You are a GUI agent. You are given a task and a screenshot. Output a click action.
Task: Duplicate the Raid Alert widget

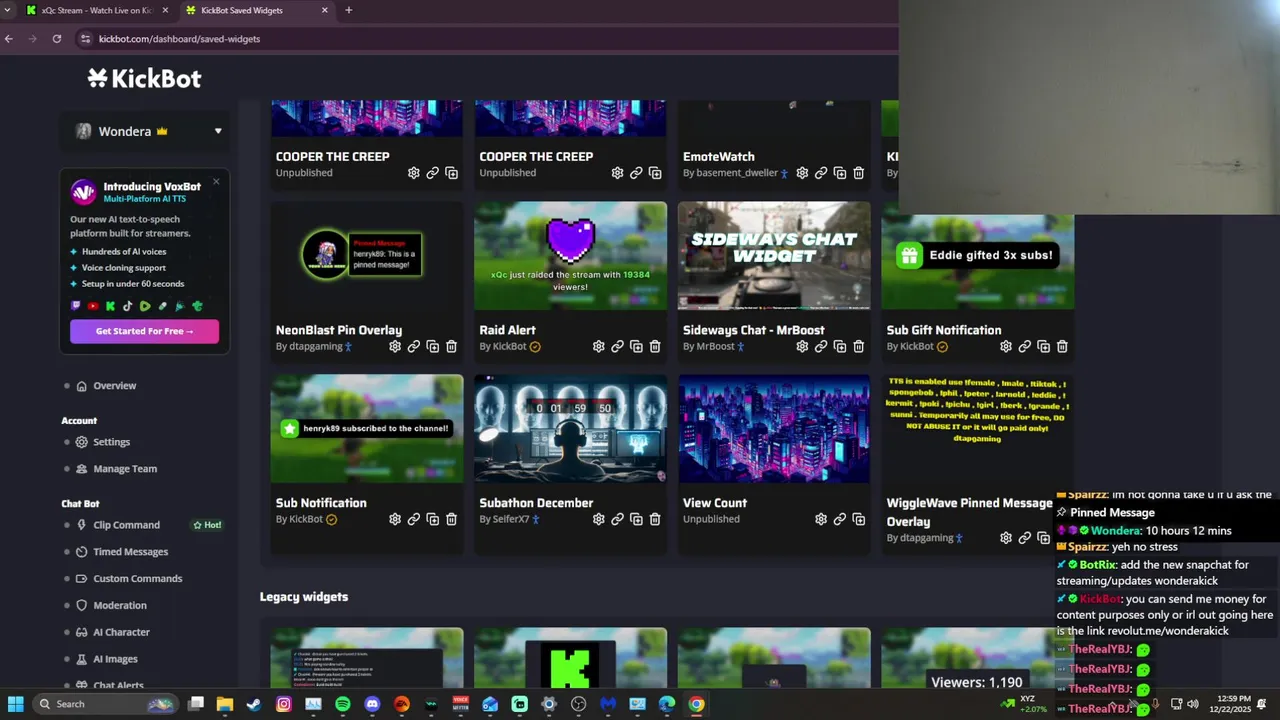[x=636, y=346]
